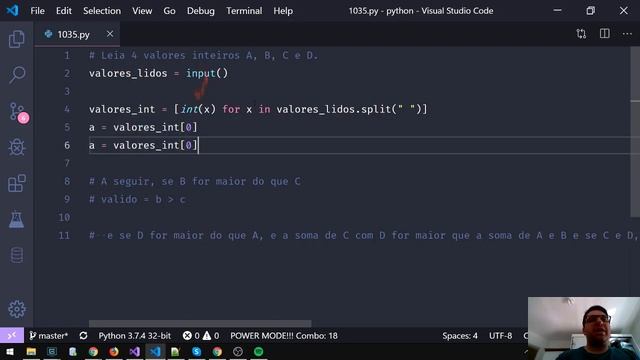Click the horizontal scrollbar of the editor

(200, 323)
